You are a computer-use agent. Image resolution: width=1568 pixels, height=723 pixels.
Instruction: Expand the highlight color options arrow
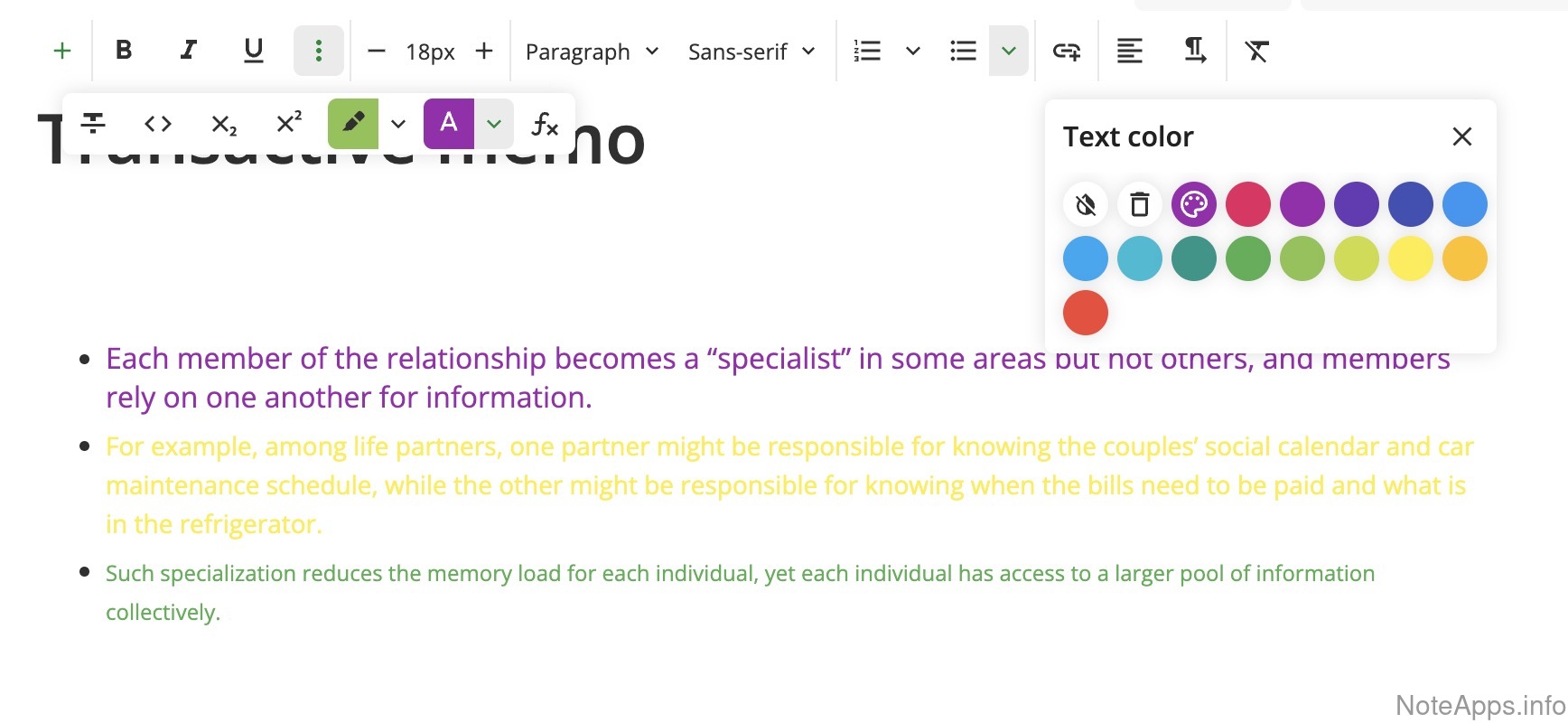point(398,124)
